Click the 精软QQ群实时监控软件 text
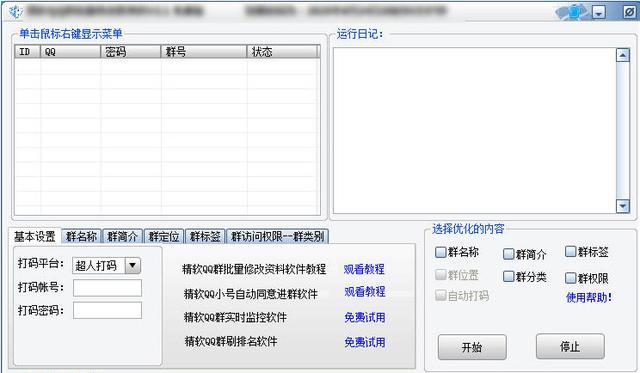 pos(235,317)
